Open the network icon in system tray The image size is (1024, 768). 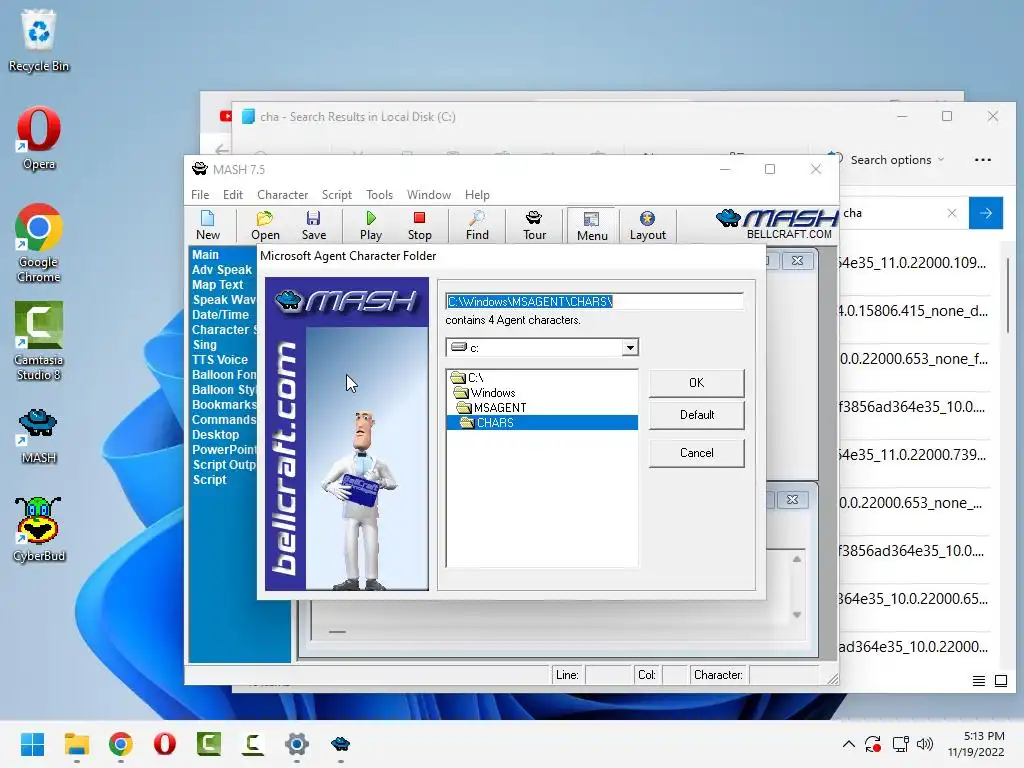tap(901, 744)
